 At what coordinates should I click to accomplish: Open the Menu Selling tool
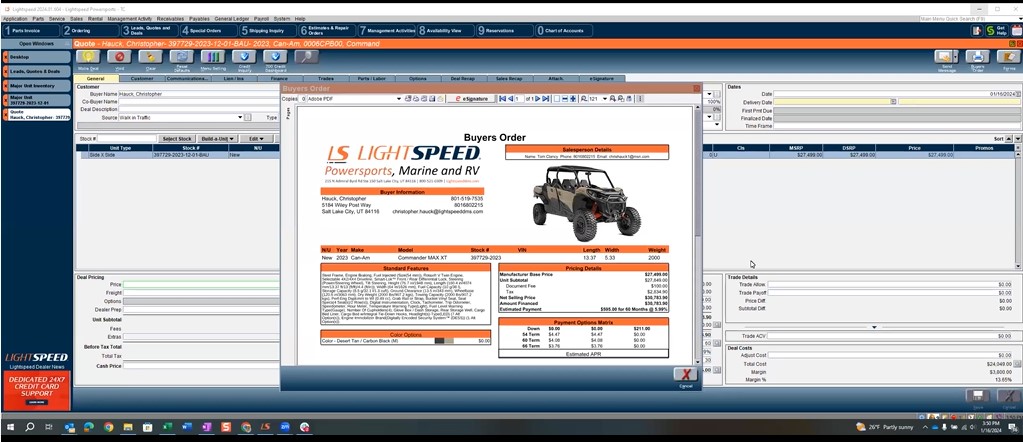[213, 57]
